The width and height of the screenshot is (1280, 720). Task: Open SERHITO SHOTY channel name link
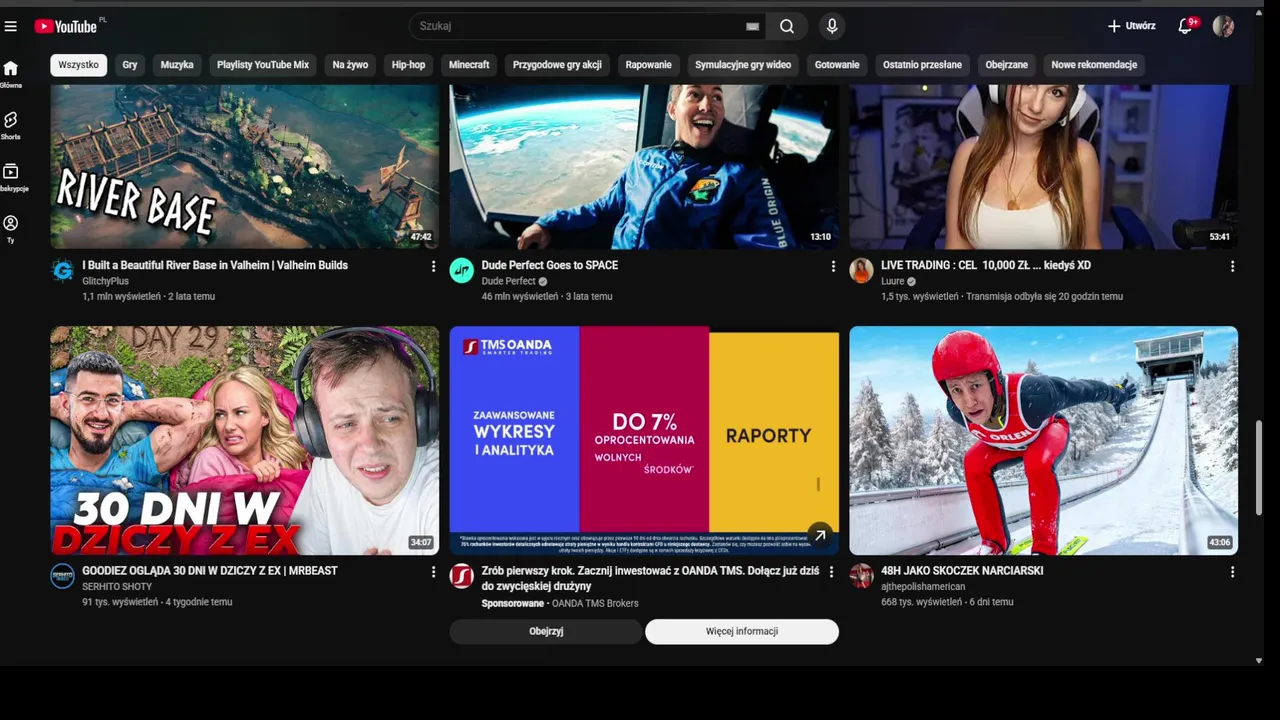pyautogui.click(x=117, y=587)
